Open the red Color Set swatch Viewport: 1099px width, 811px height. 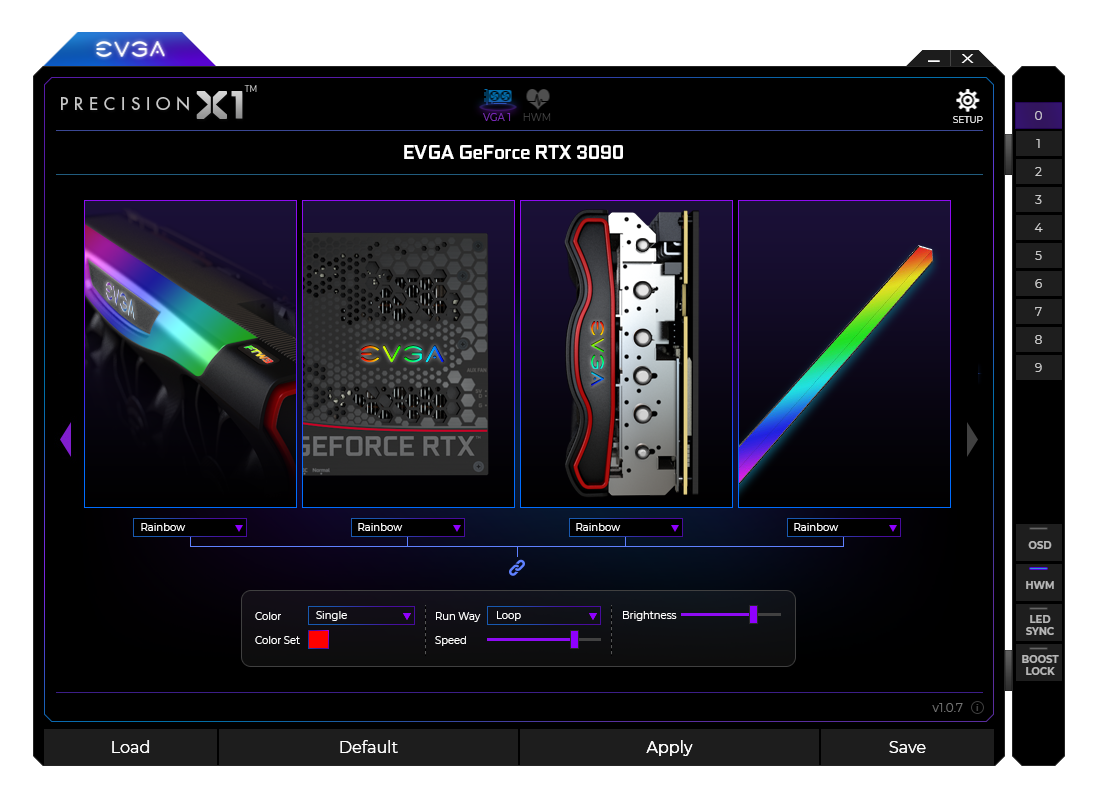coord(318,639)
